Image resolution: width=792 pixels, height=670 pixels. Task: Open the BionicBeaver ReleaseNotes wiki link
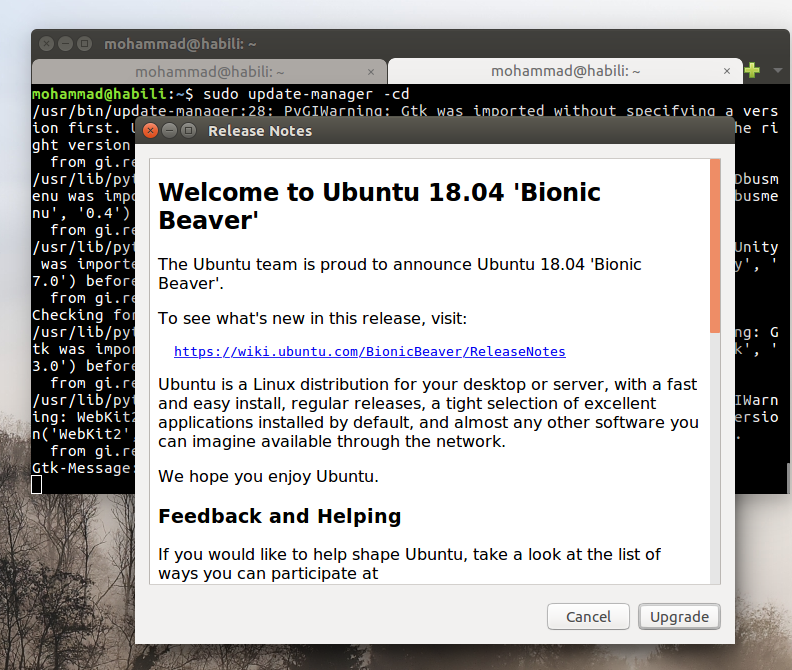click(370, 352)
